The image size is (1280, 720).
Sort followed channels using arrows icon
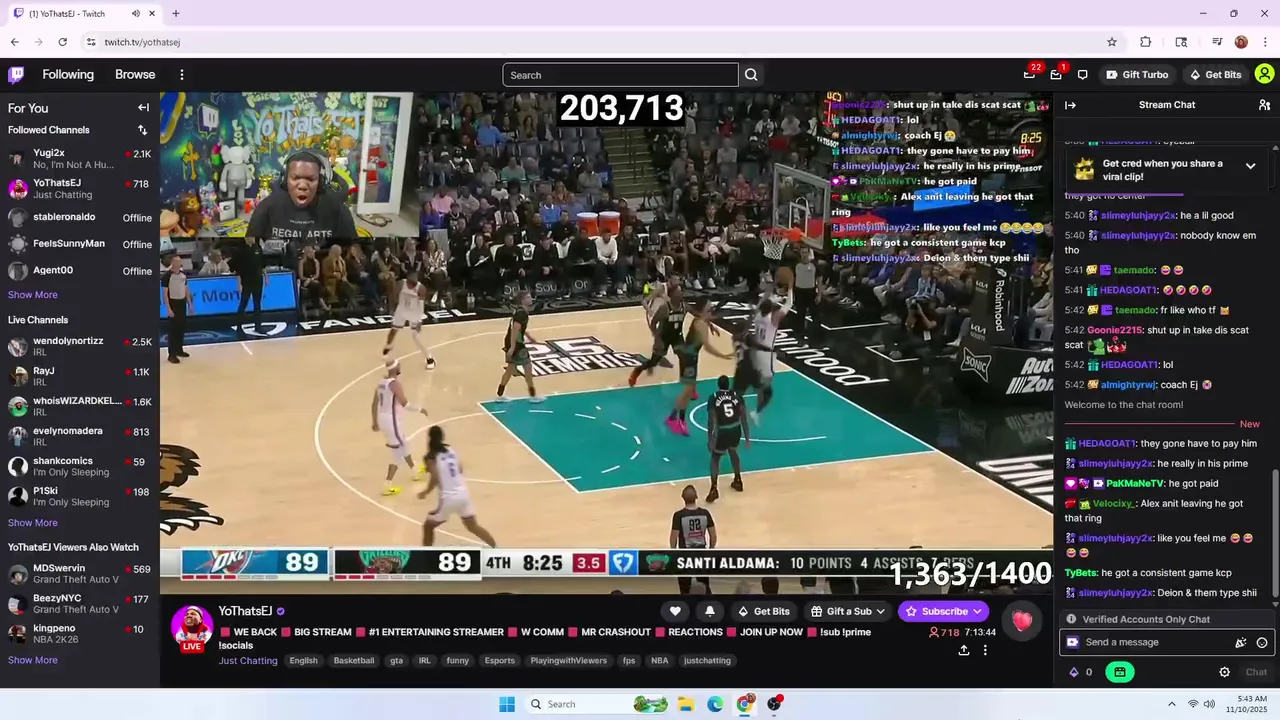point(142,130)
